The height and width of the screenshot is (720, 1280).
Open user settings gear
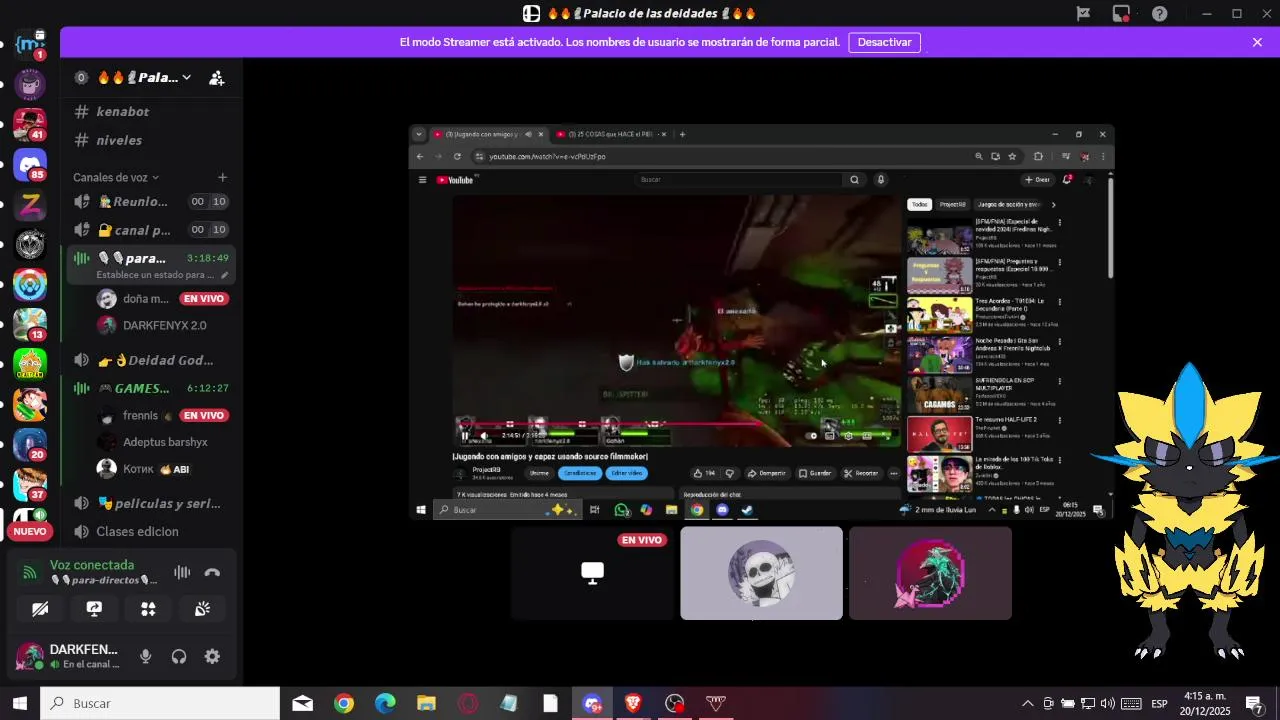pyautogui.click(x=212, y=657)
